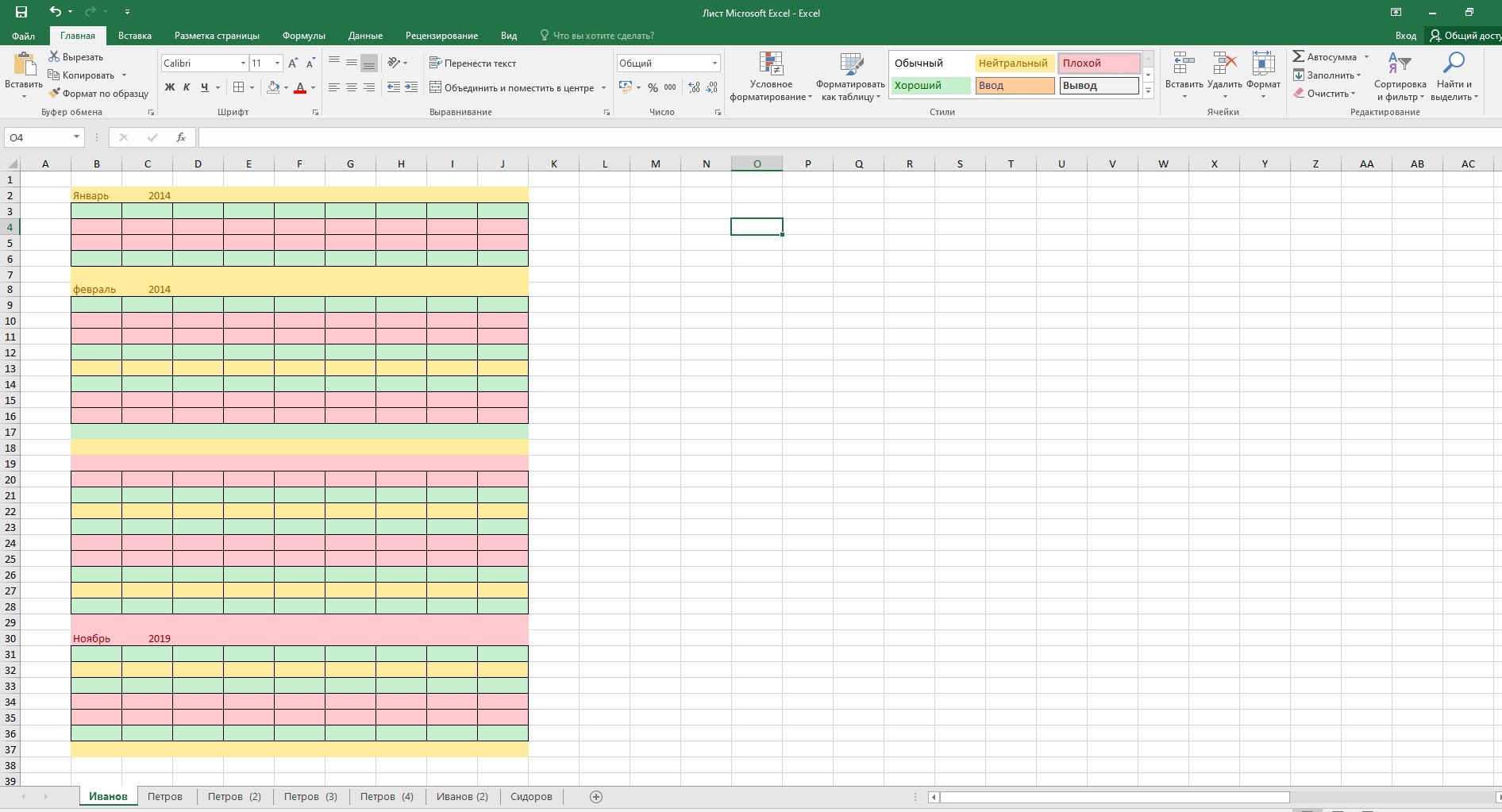Open the font size dropdown
This screenshot has height=812, width=1502.
tap(277, 63)
